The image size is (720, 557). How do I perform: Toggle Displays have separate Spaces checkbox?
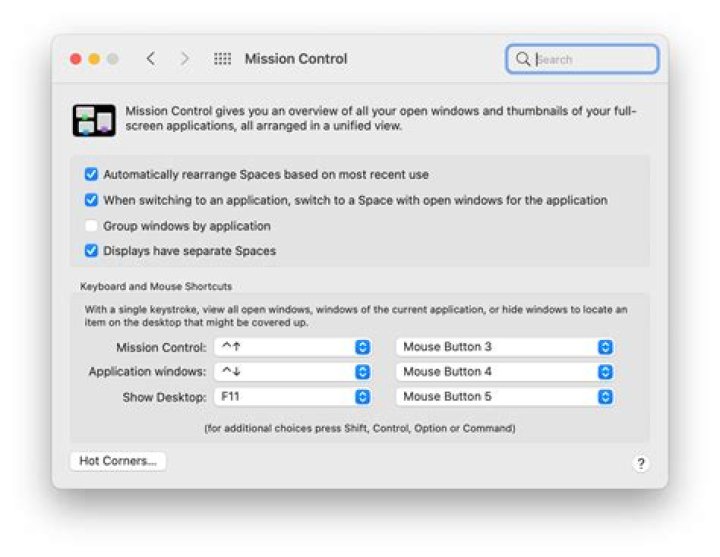91,251
